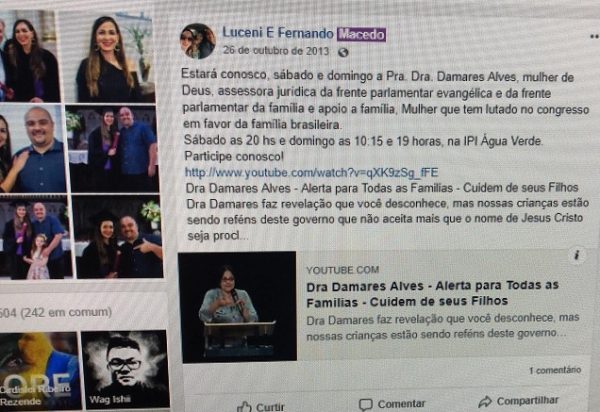Click the Comentar speech bubble icon
This screenshot has height=412, width=600.
pos(365,405)
